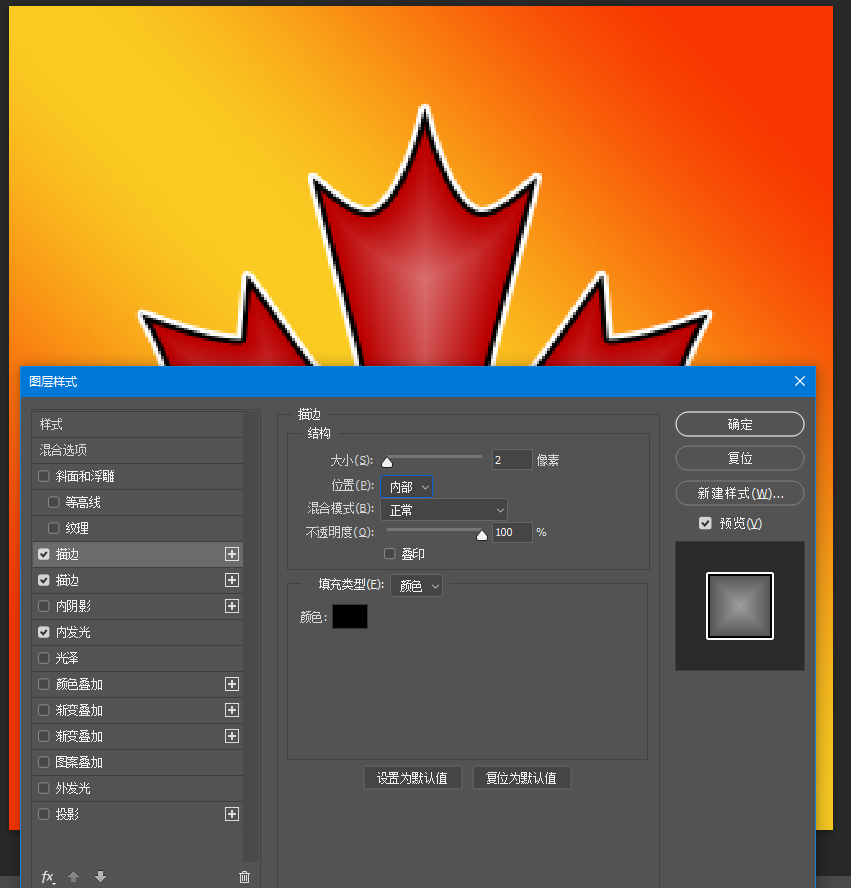
Task: Click the 设置为默认值 button
Action: click(x=413, y=778)
